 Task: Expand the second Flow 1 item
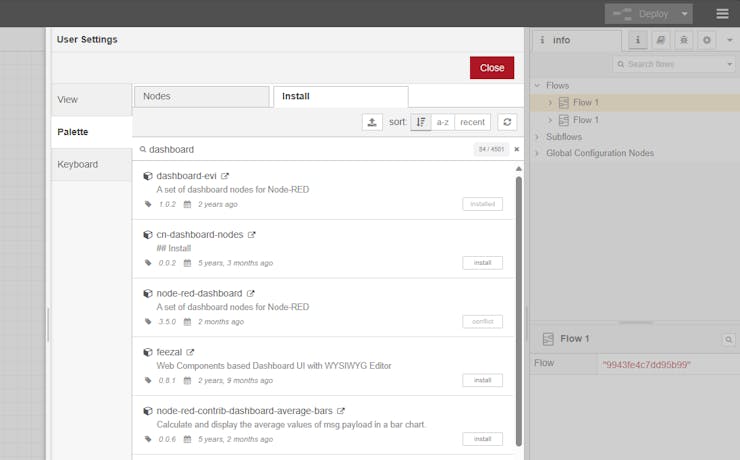click(x=550, y=120)
